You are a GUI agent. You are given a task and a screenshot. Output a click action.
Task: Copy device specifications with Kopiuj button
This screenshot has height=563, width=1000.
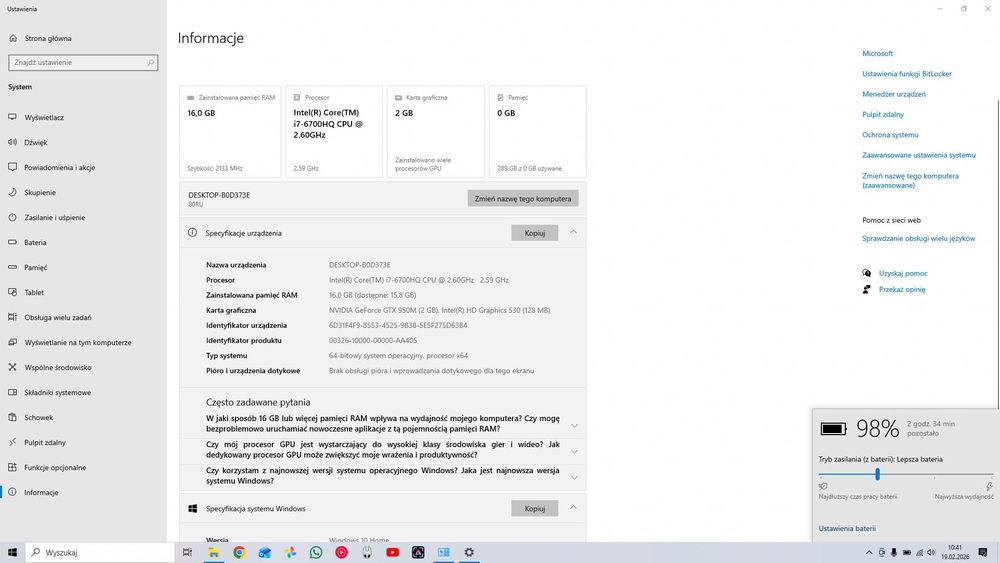pos(534,233)
